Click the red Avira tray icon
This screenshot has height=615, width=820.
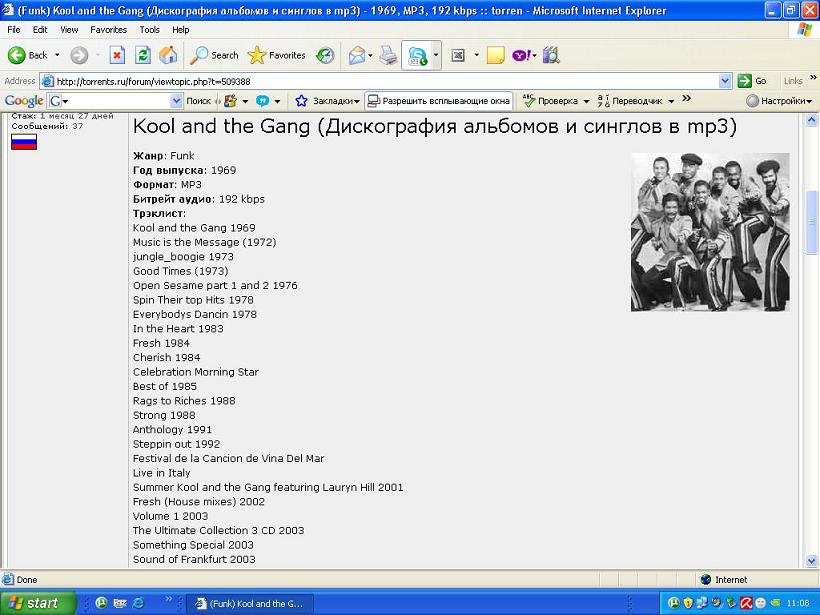click(x=746, y=603)
